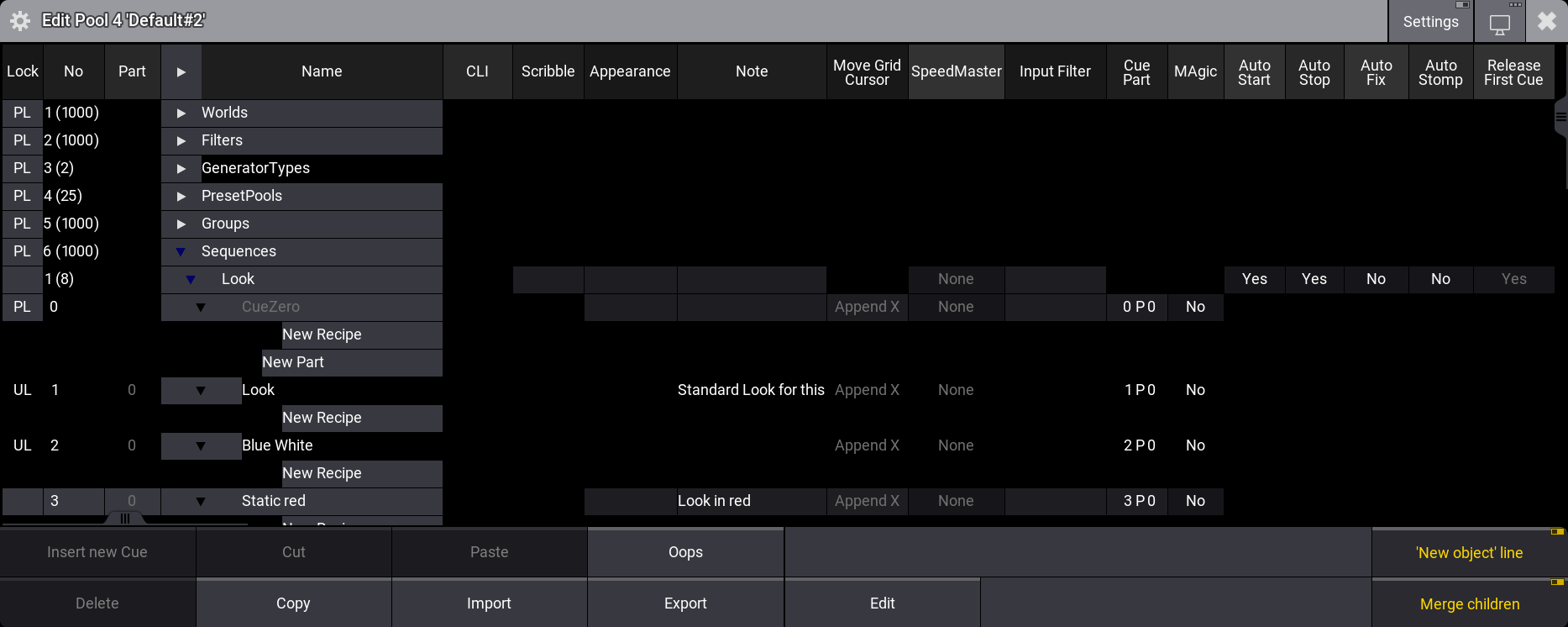Expand the PresetPools tree node

181,196
